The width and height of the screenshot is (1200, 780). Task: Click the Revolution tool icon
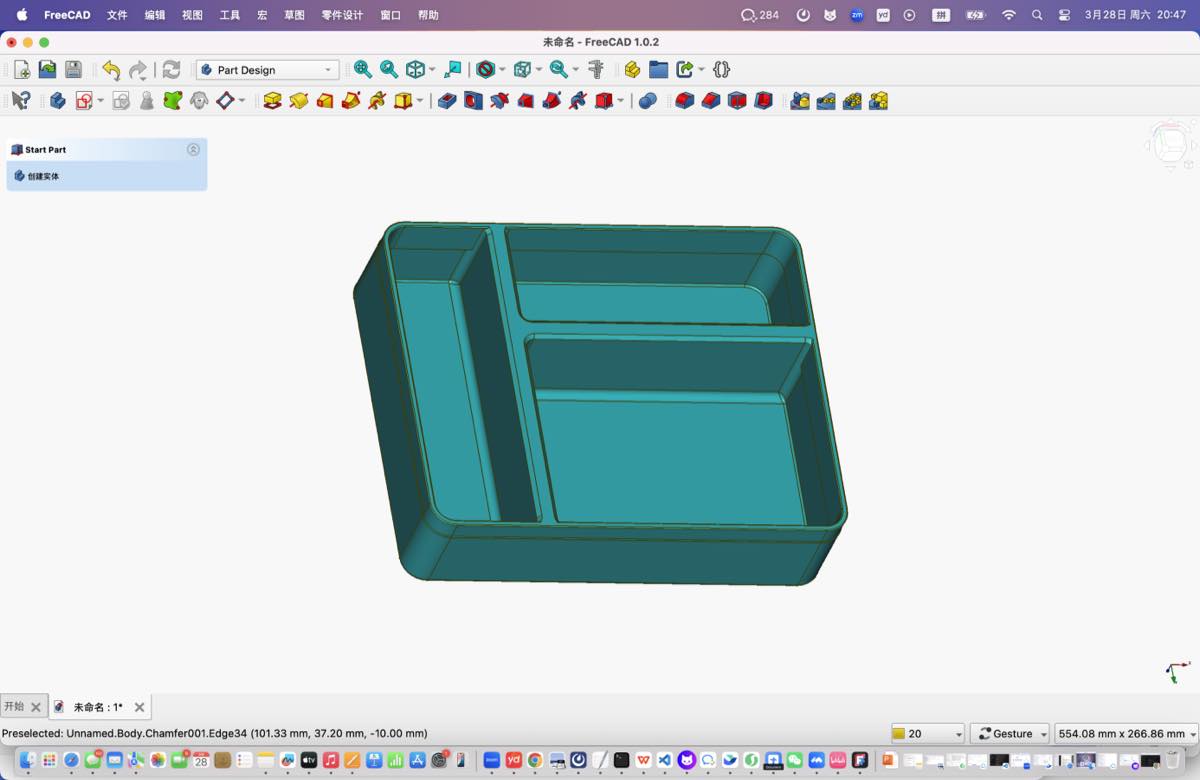click(x=298, y=101)
